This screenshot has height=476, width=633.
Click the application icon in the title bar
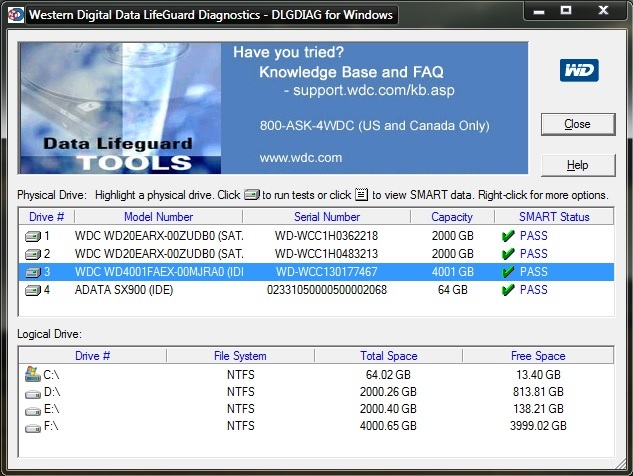click(x=15, y=15)
